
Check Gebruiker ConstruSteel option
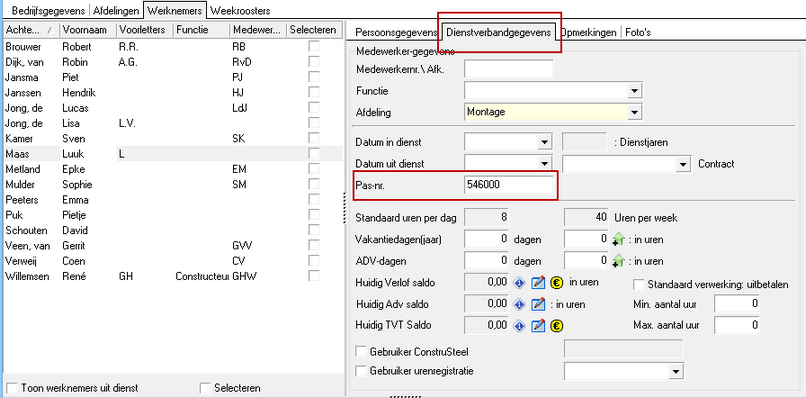coord(361,352)
